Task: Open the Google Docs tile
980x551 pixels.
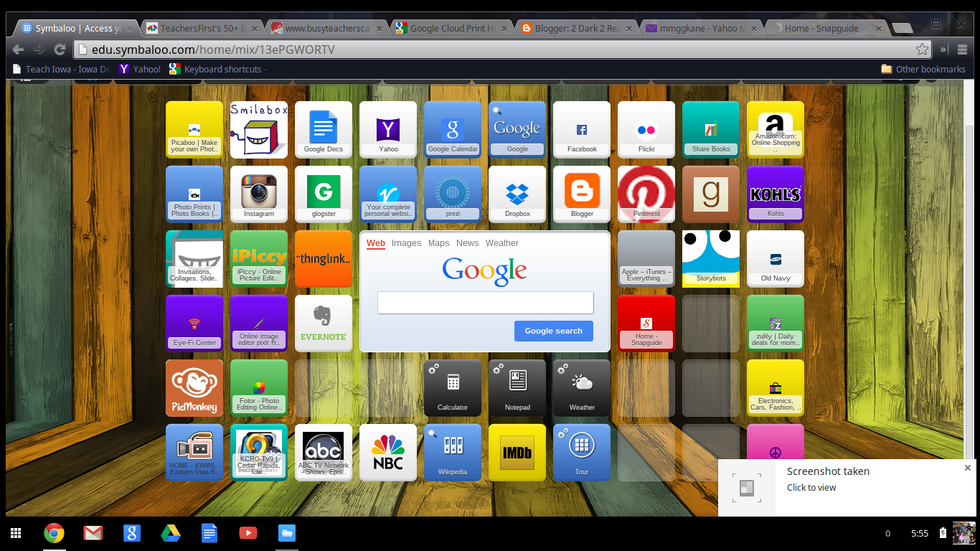Action: pos(323,129)
